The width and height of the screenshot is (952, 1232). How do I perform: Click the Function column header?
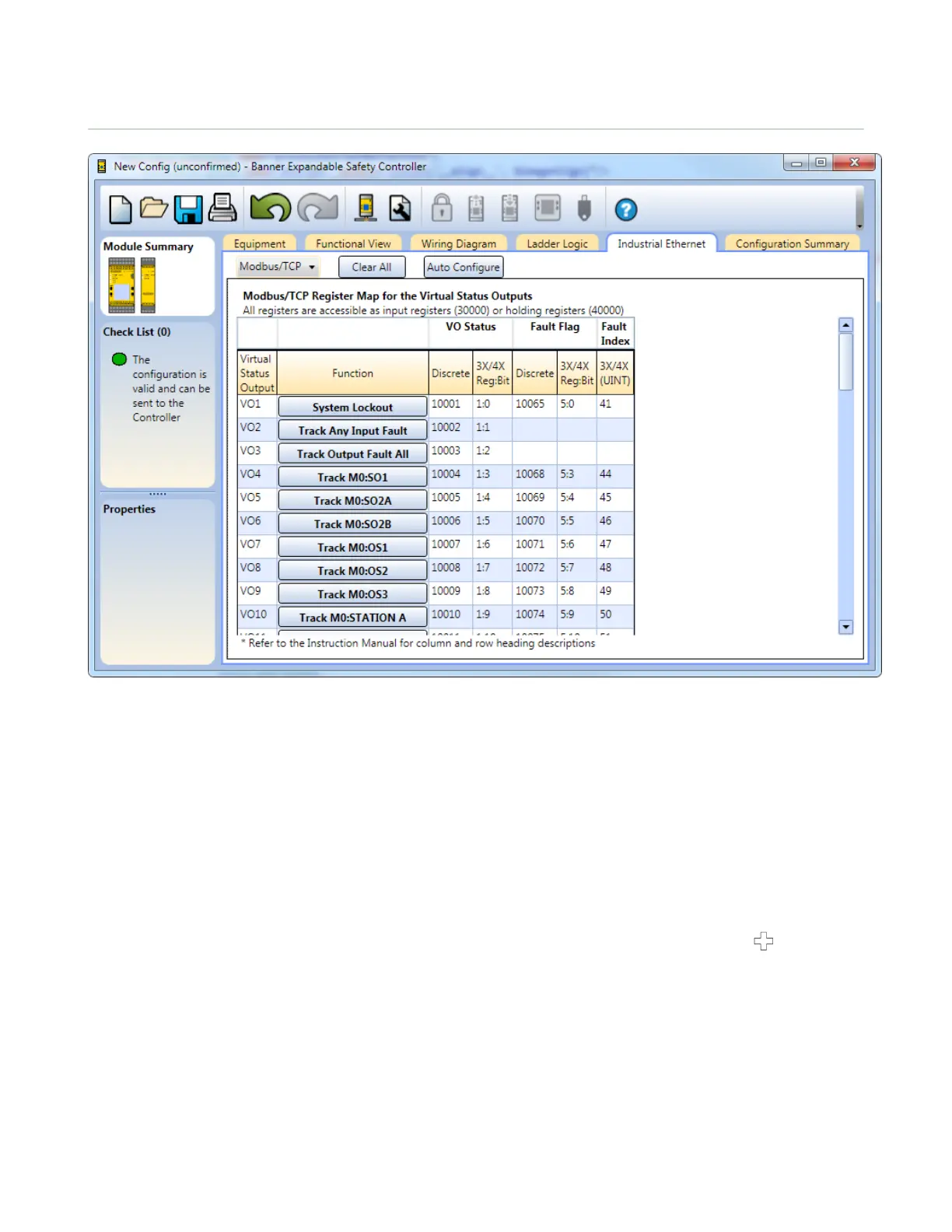(x=352, y=373)
